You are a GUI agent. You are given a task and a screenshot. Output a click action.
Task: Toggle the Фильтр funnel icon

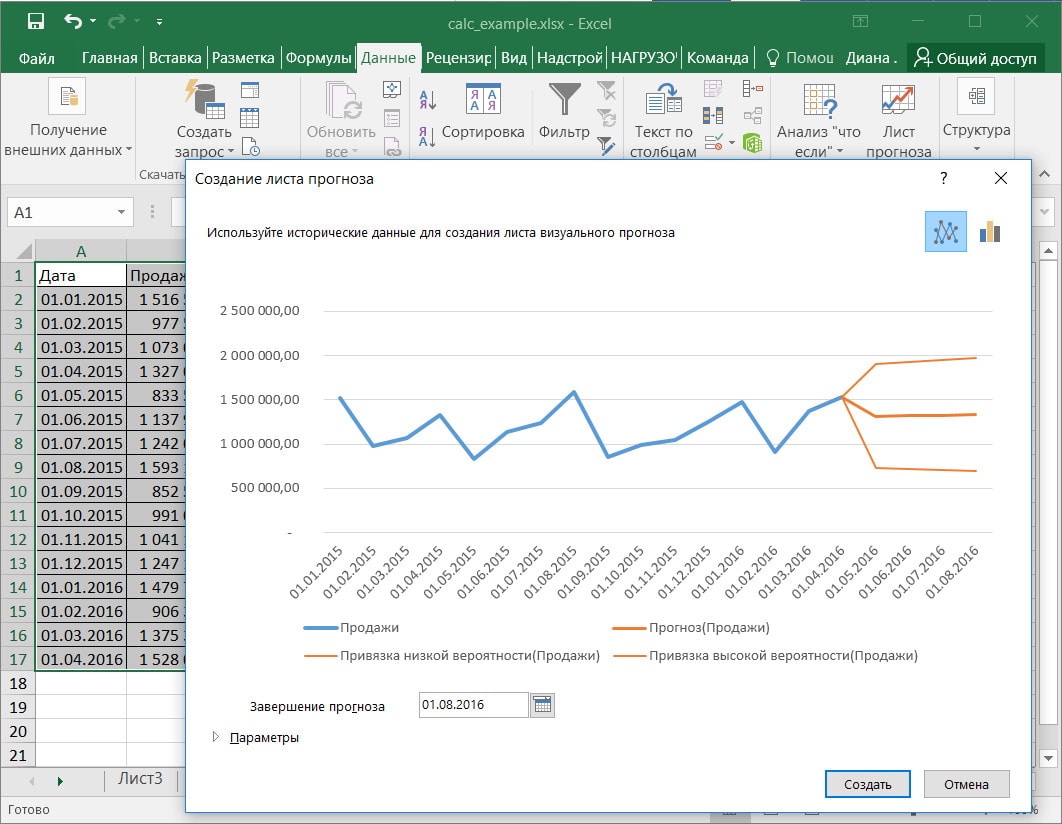(564, 100)
